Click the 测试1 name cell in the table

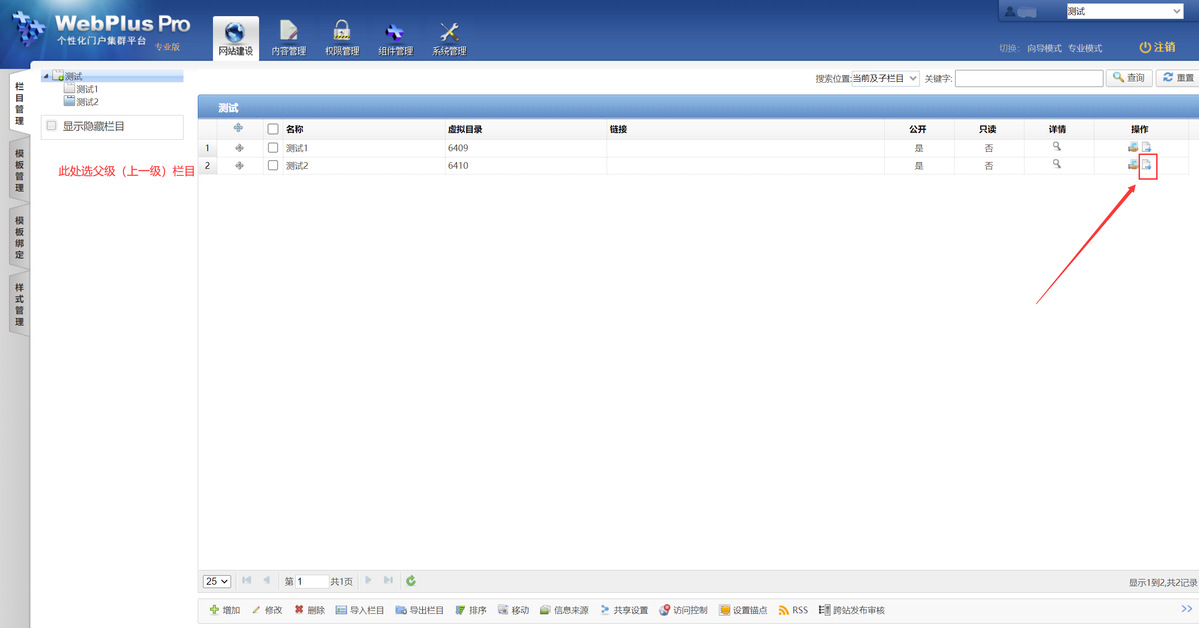(297, 148)
